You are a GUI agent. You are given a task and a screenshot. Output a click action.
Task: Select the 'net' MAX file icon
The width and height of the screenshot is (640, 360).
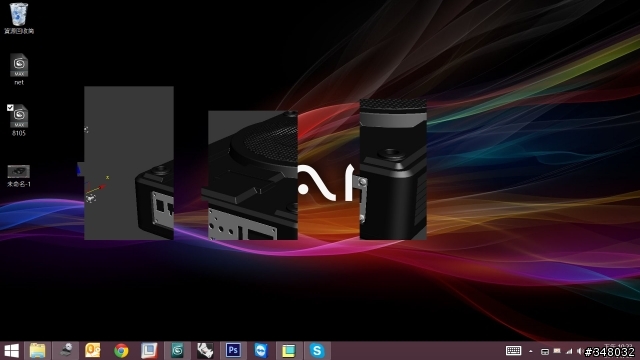[19, 69]
